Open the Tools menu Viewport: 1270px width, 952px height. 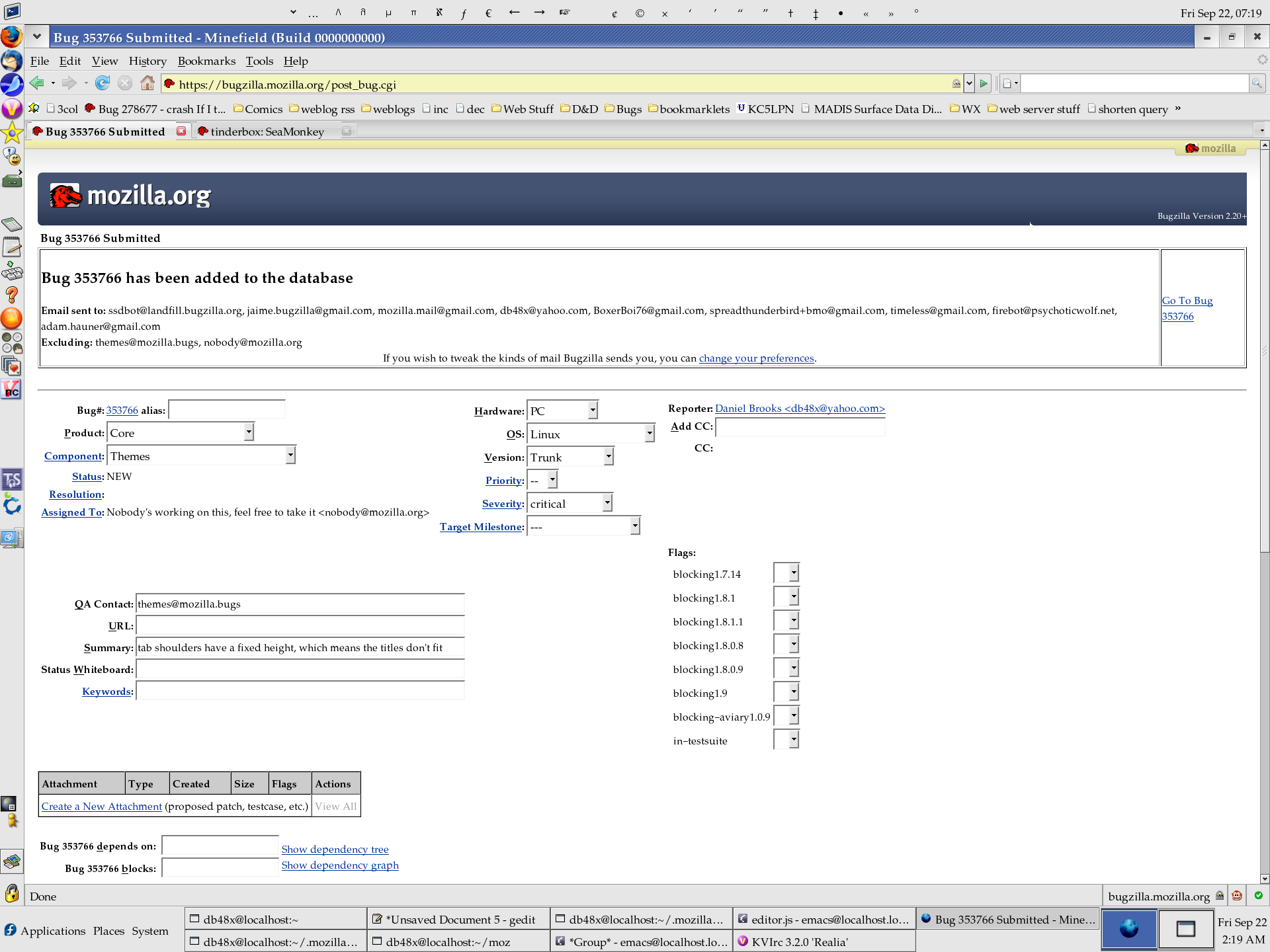(259, 61)
